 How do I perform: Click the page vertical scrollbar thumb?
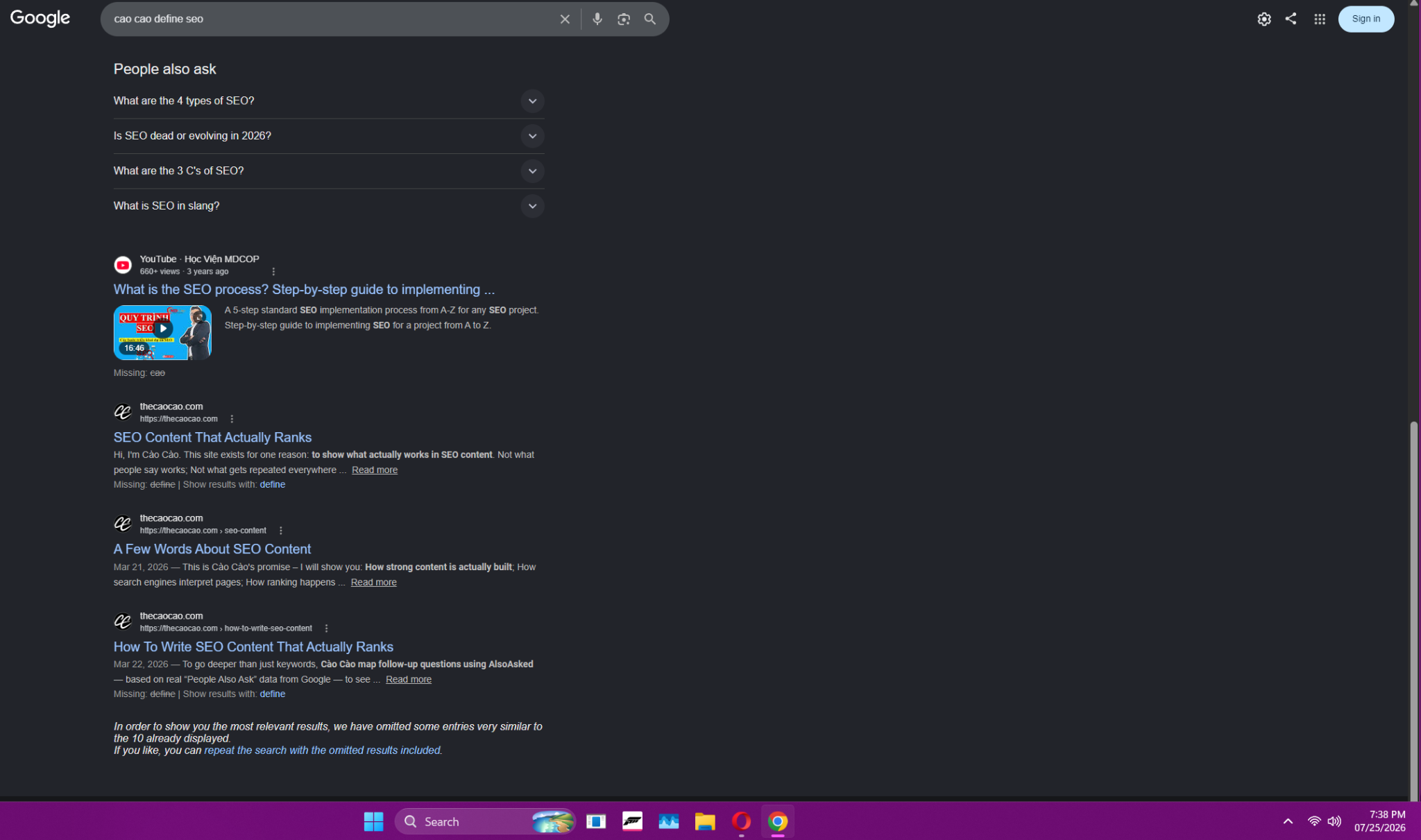click(x=1414, y=610)
